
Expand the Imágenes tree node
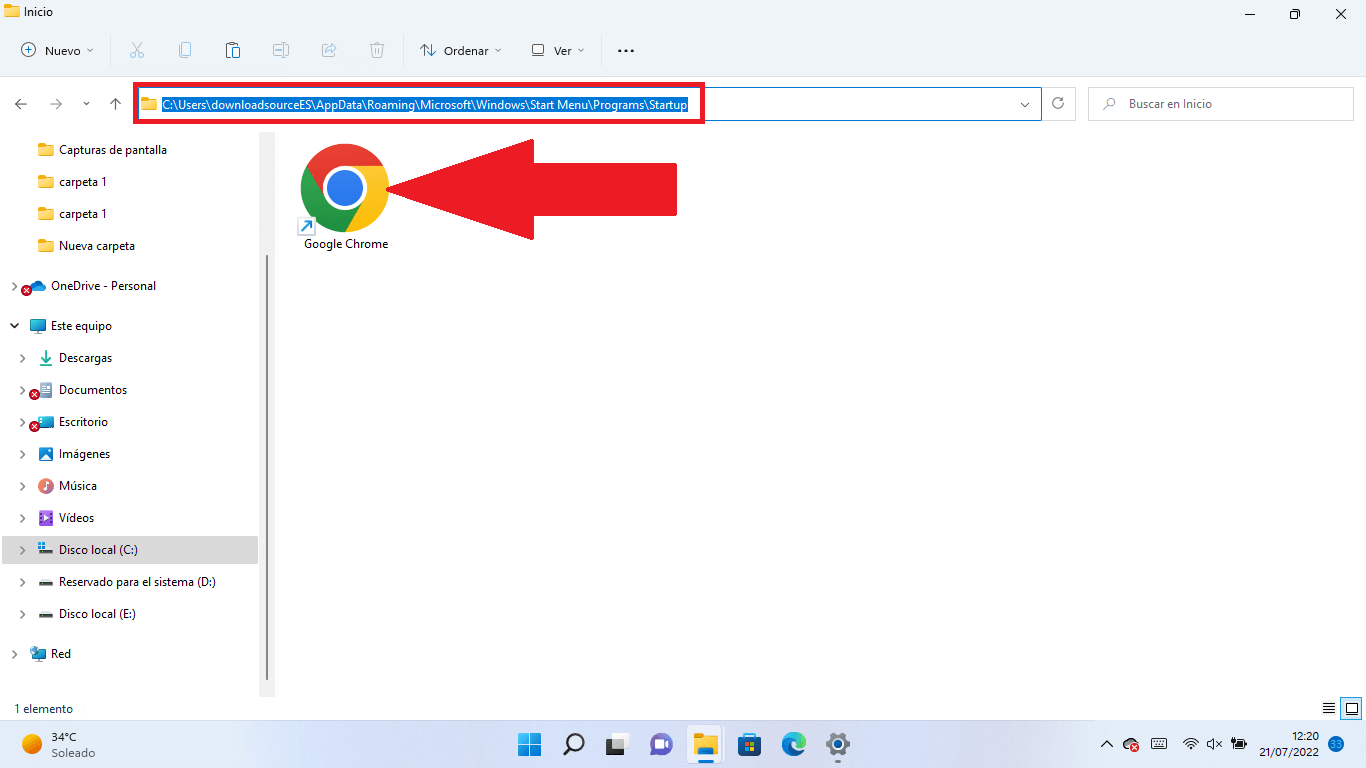pyautogui.click(x=22, y=454)
